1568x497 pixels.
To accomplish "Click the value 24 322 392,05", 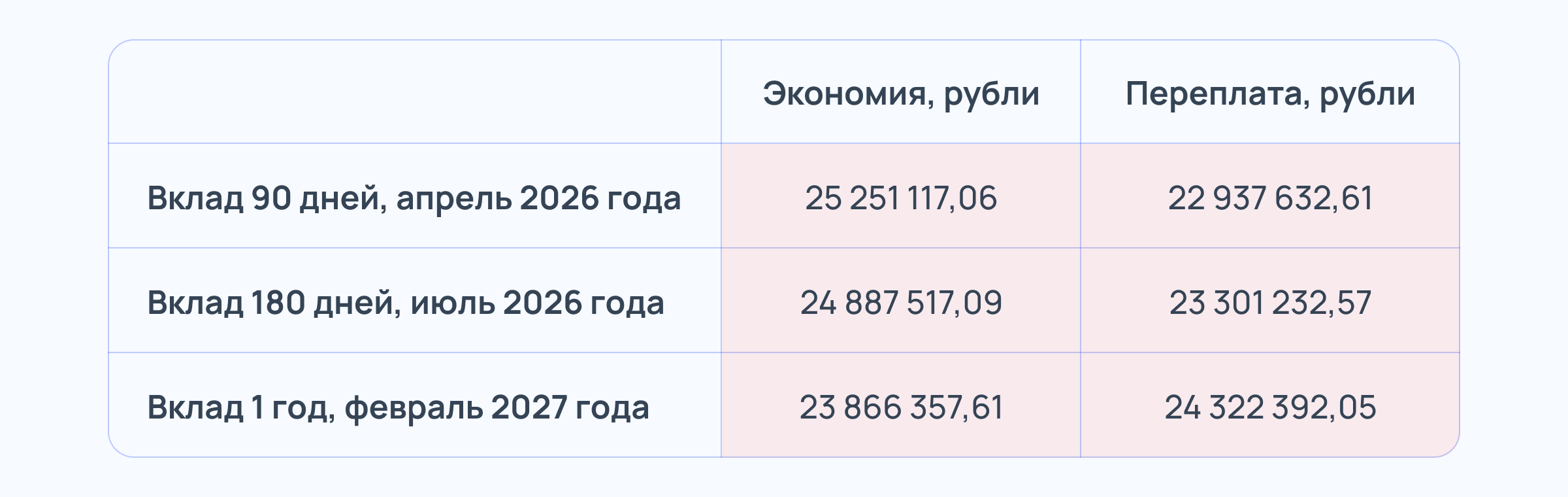I will pos(1269,407).
